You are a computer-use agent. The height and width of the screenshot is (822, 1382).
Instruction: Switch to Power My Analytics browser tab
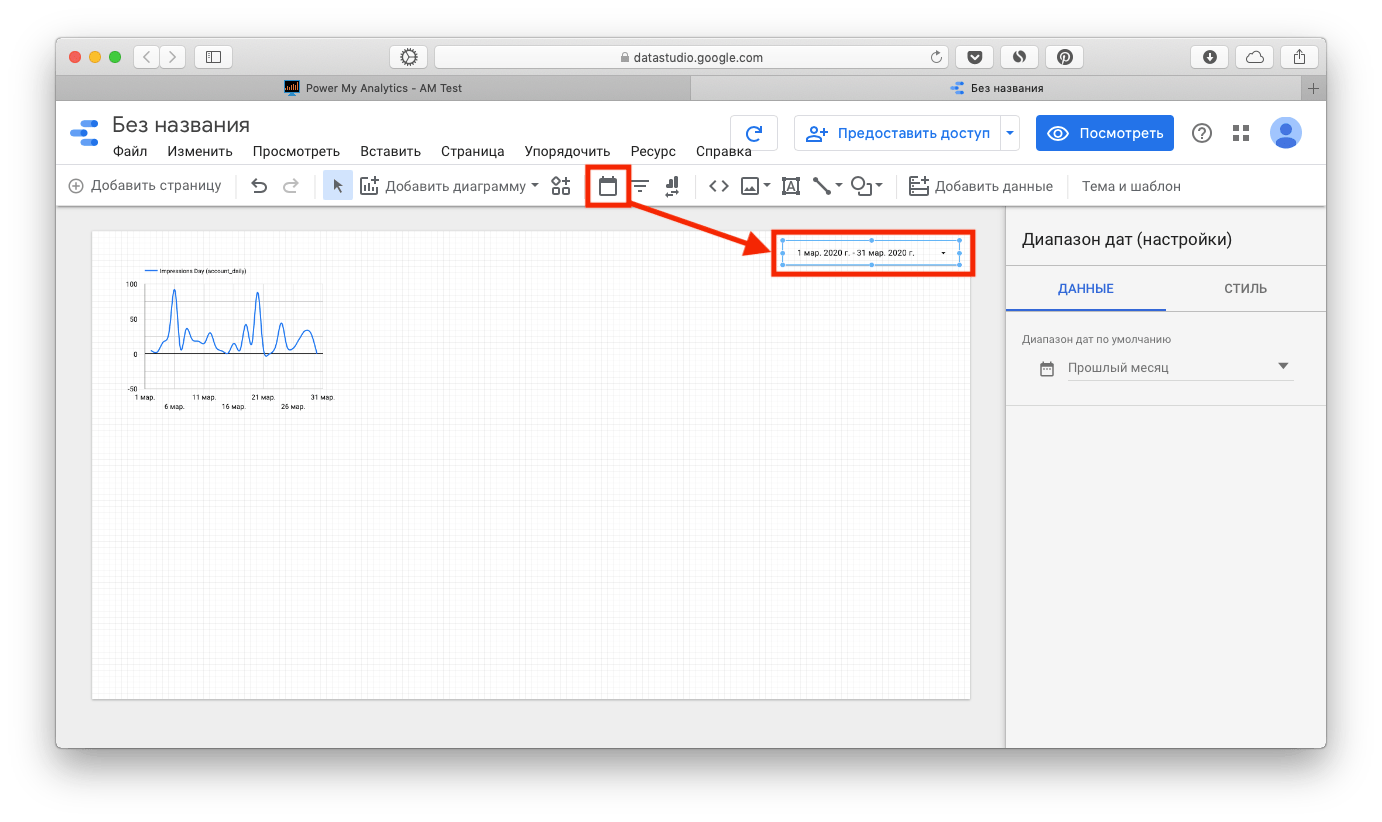pyautogui.click(x=373, y=88)
